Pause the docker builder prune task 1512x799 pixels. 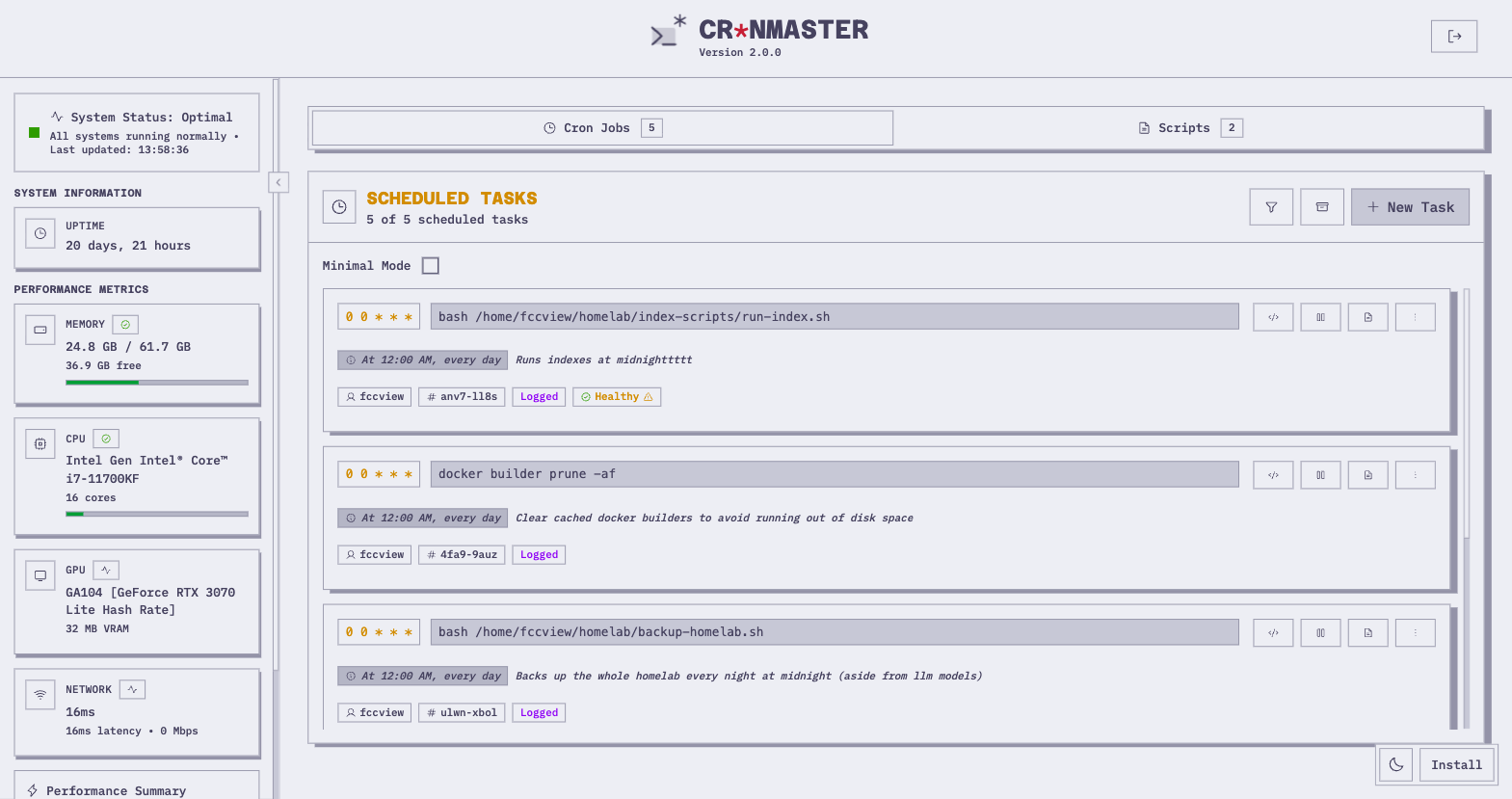1320,475
